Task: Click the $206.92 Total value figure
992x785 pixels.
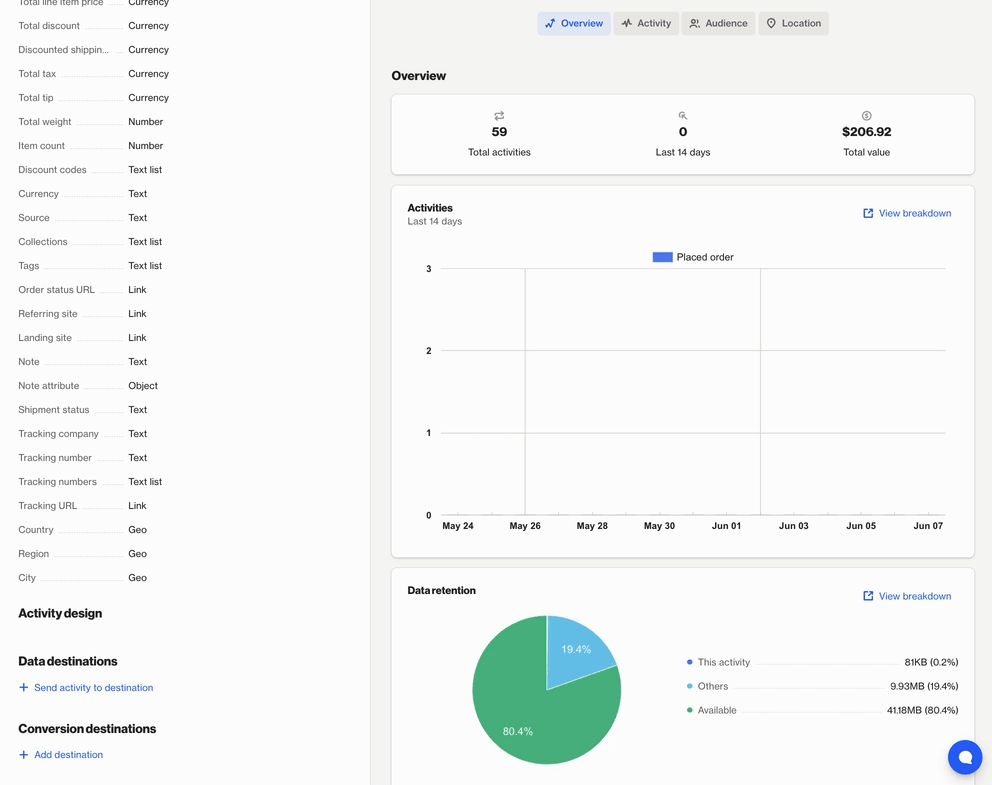Action: coord(867,132)
